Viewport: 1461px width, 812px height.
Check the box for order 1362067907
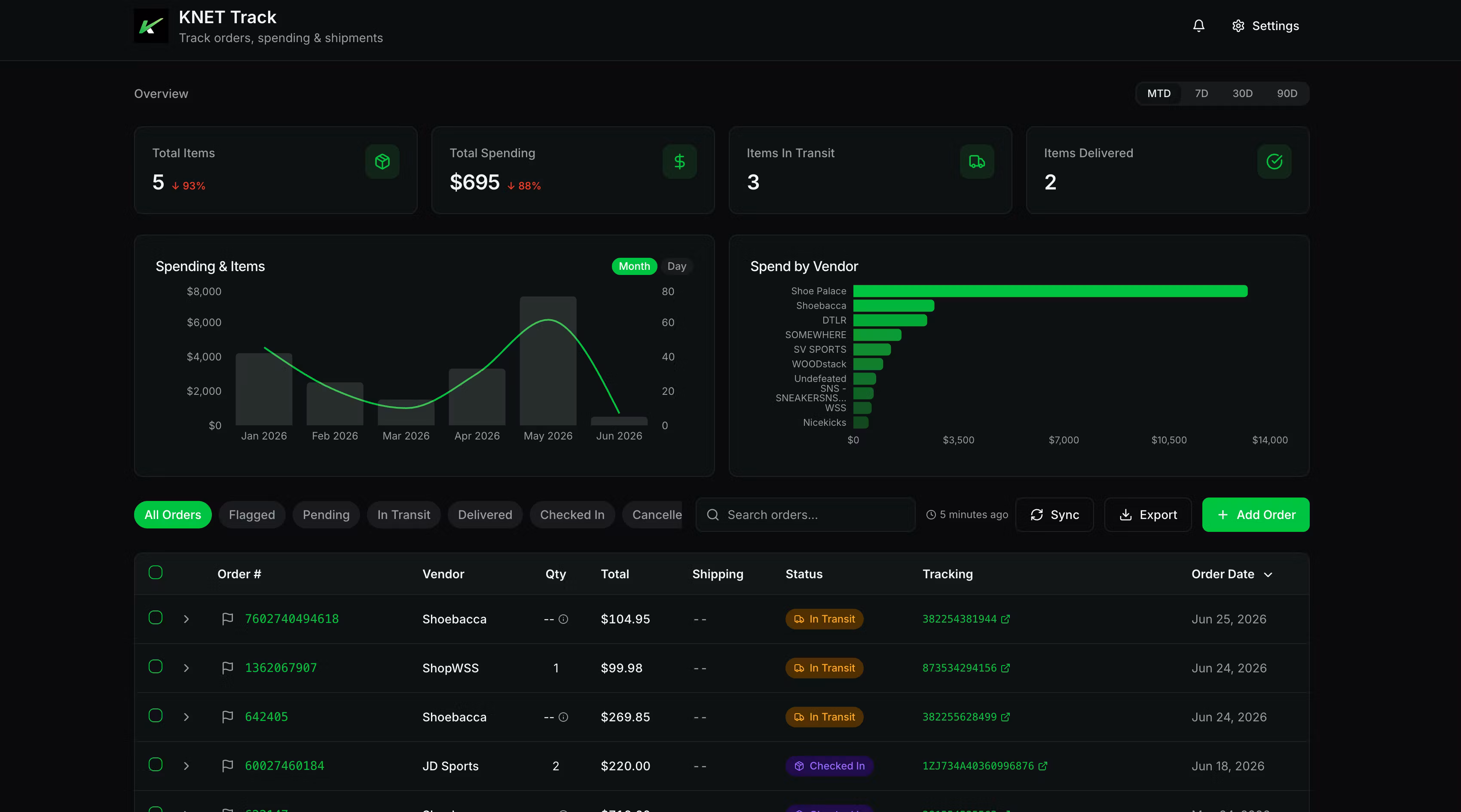(156, 666)
